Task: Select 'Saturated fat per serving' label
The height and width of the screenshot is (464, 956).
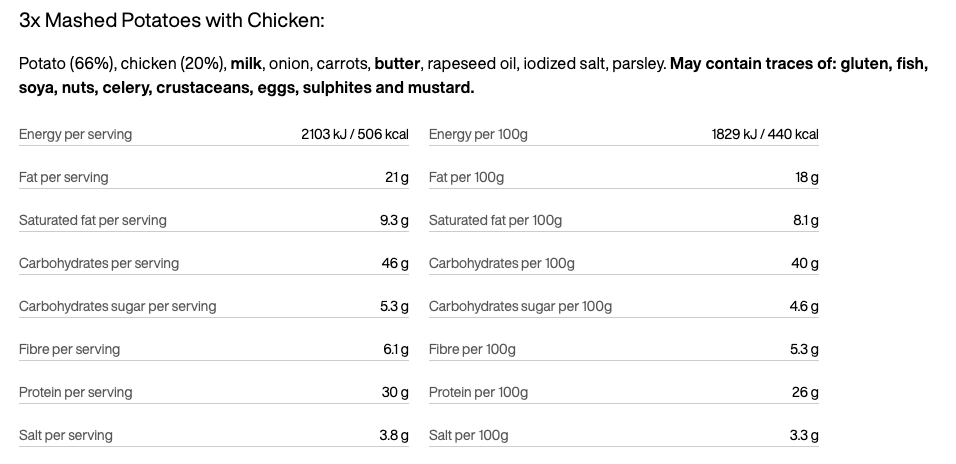Action: point(93,220)
